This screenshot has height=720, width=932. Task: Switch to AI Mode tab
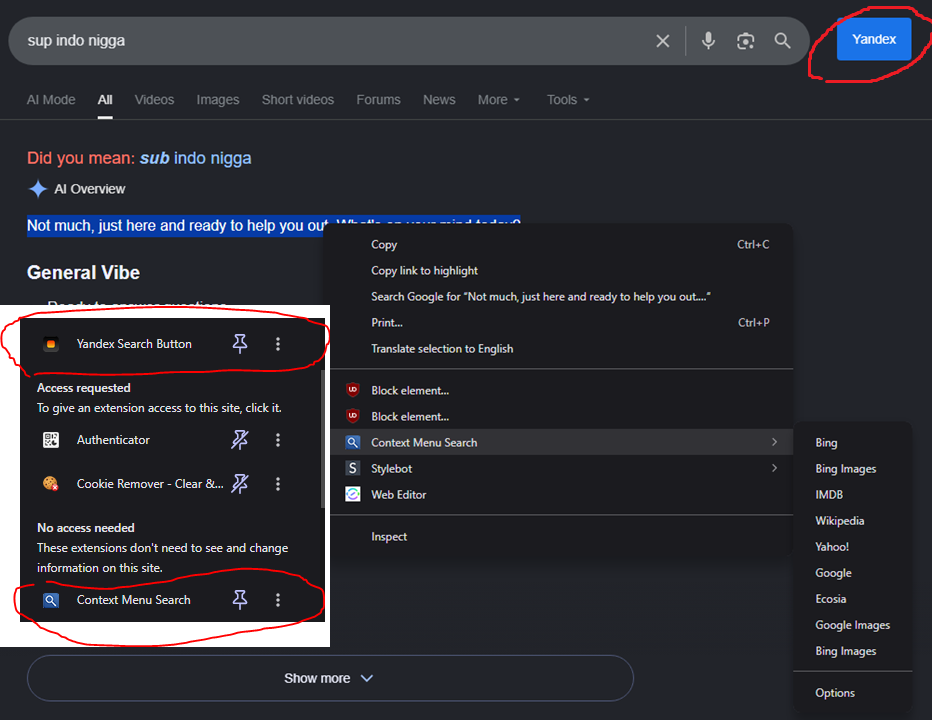(51, 100)
